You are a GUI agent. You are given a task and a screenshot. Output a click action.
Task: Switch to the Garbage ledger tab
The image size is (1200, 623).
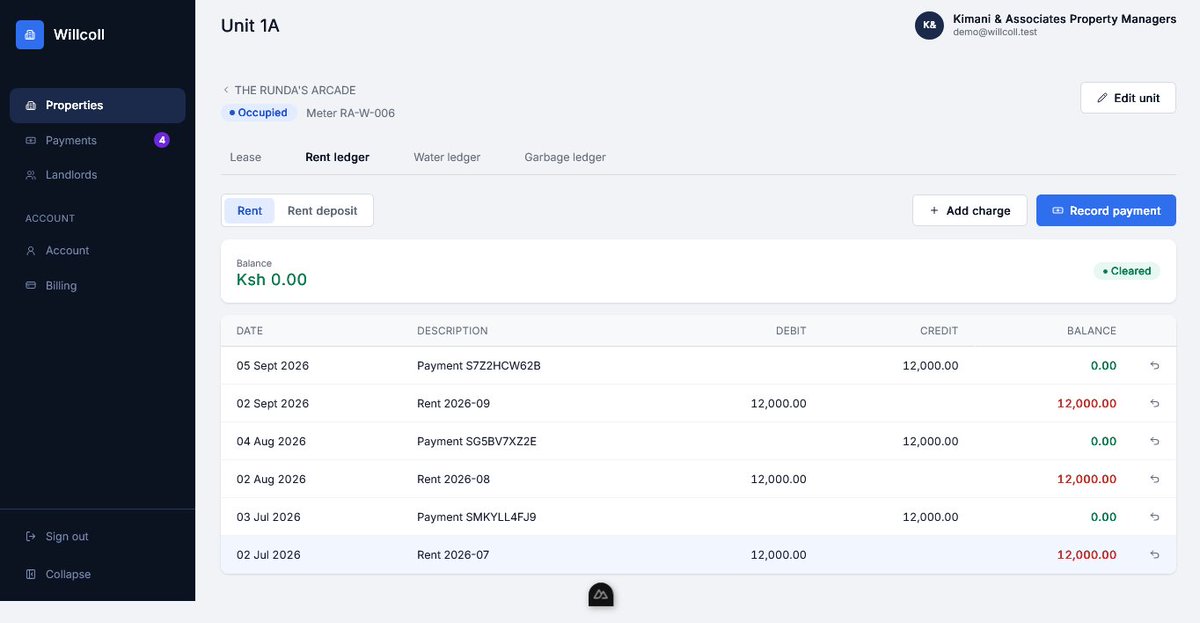[x=565, y=157]
